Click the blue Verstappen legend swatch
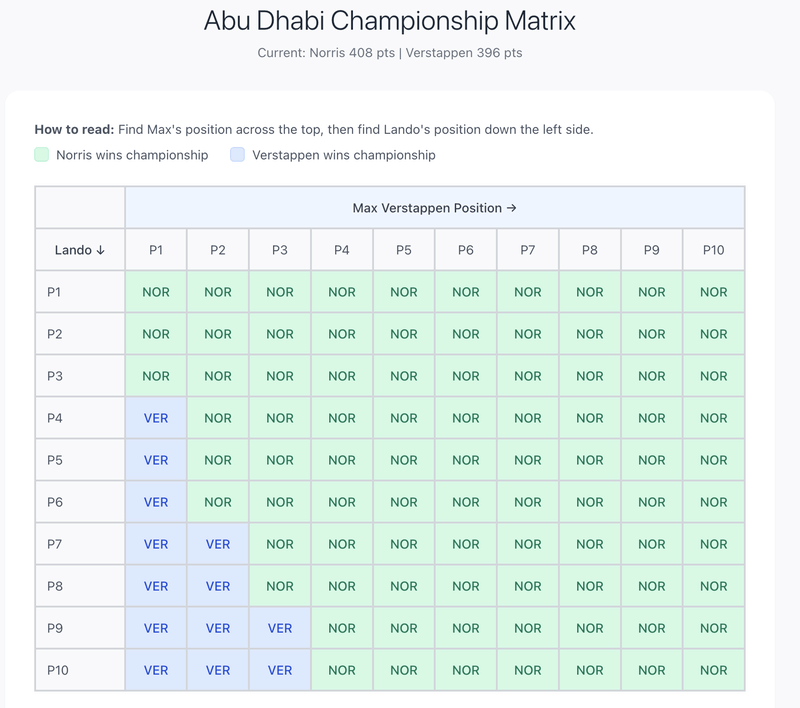 [237, 155]
